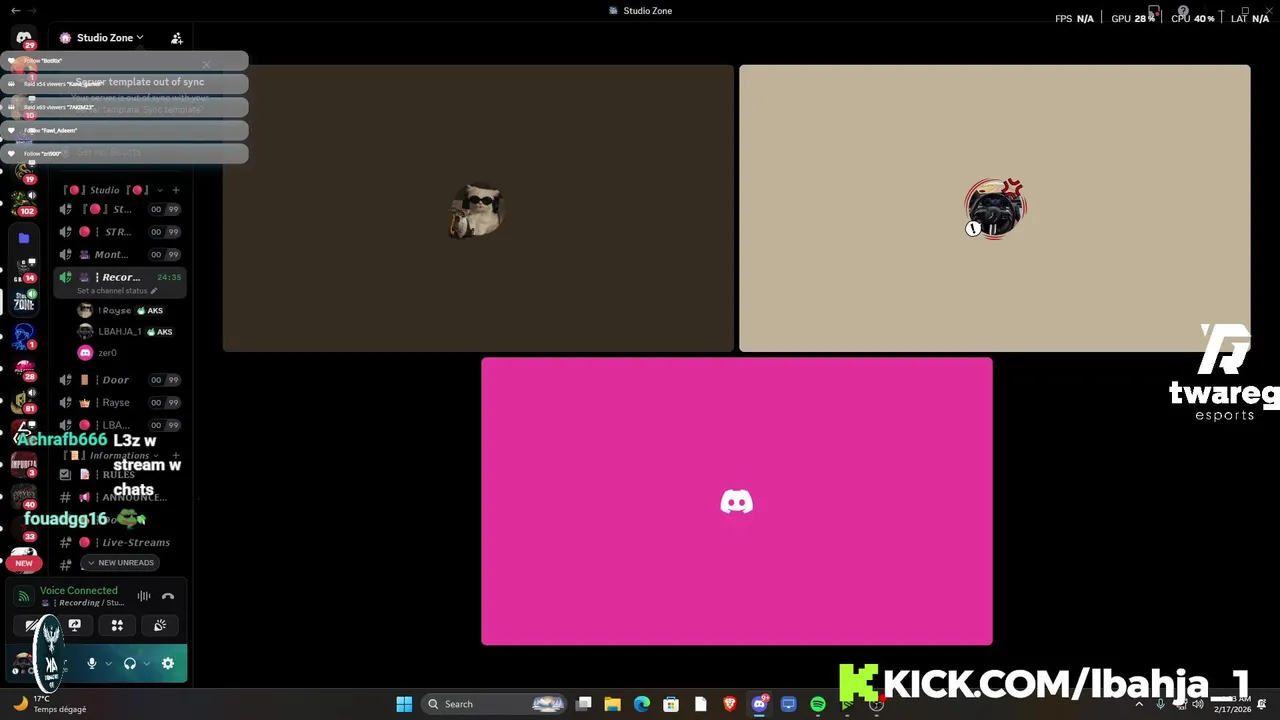1280x720 pixels.
Task: Open Studio Zone server icon in sidebar
Action: 24,301
